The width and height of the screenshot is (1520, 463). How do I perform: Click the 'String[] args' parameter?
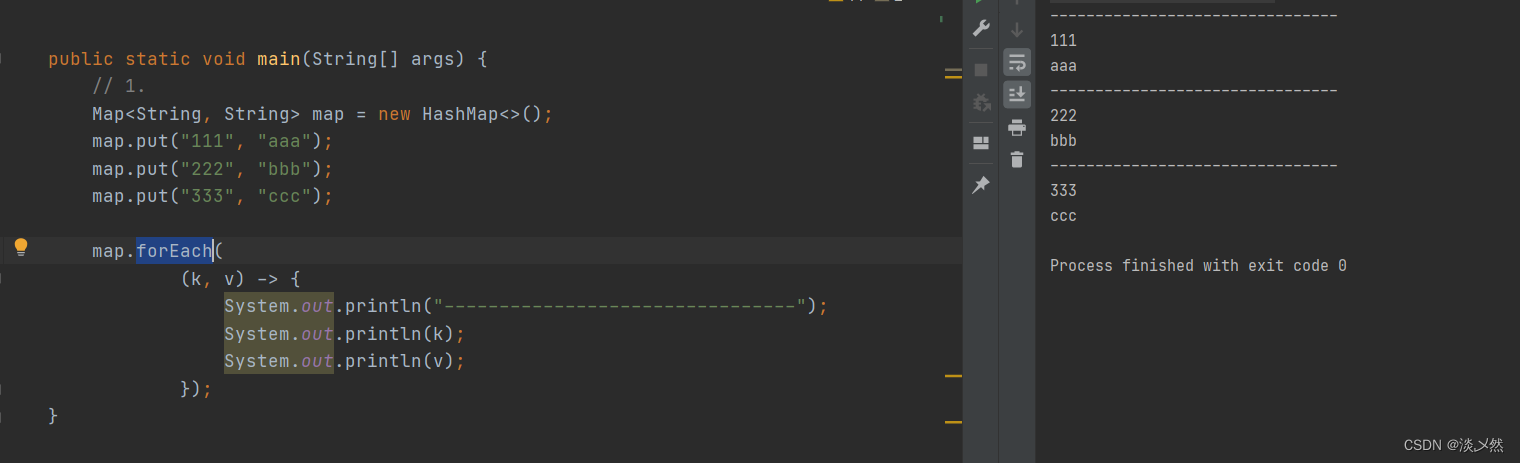pyautogui.click(x=383, y=59)
